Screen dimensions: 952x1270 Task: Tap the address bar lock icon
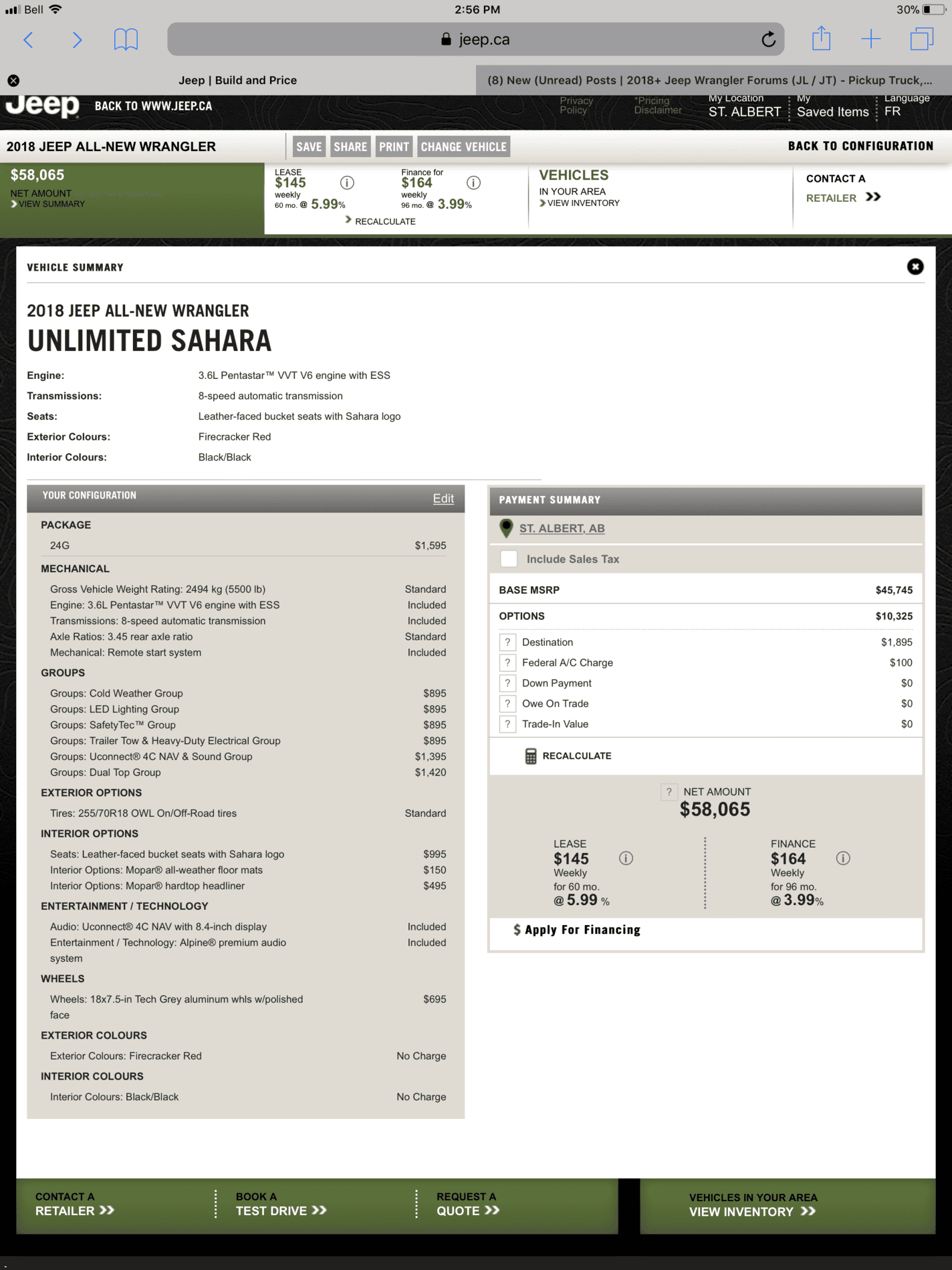(x=446, y=39)
